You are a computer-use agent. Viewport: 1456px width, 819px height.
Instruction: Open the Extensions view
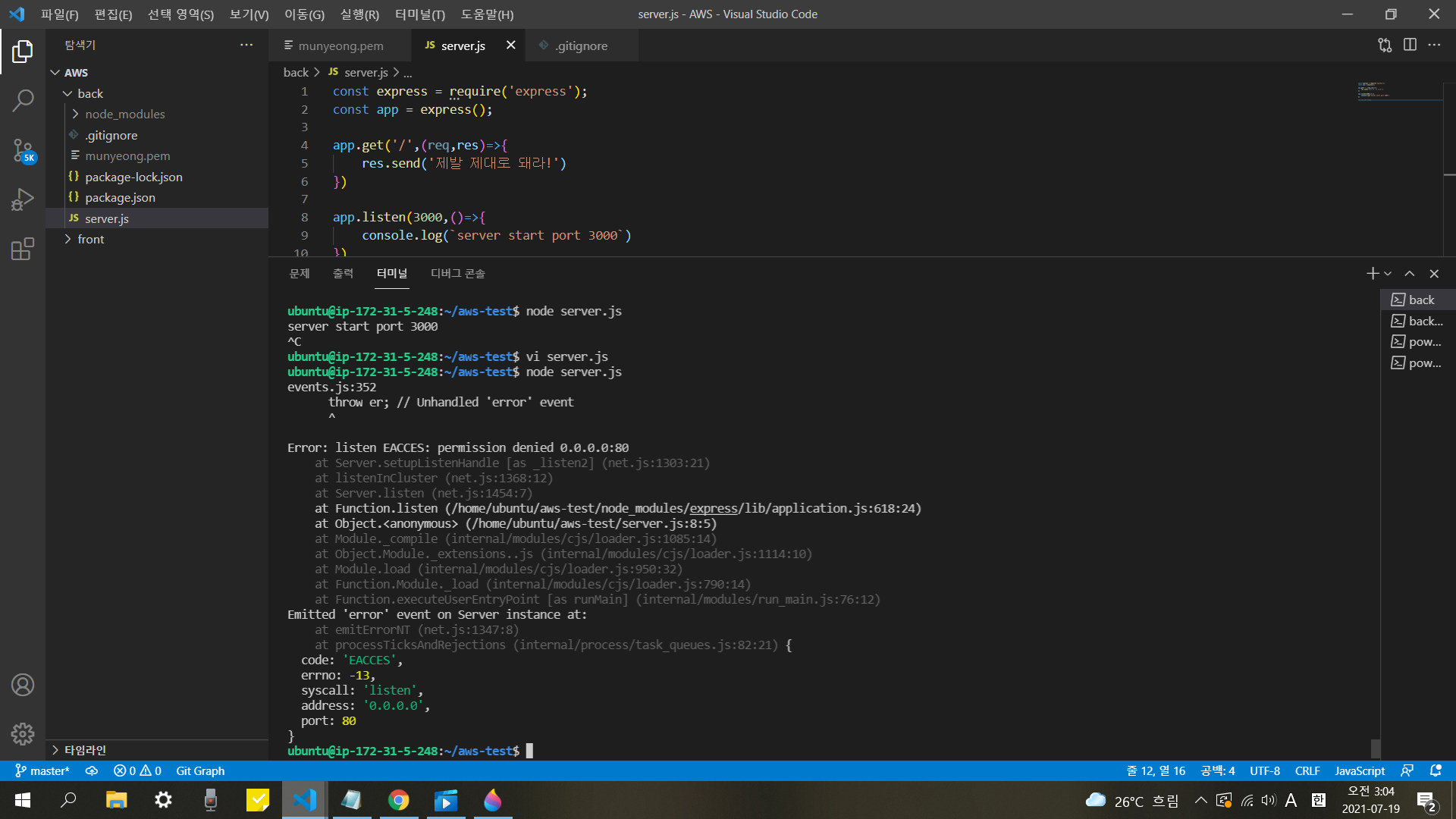click(23, 249)
